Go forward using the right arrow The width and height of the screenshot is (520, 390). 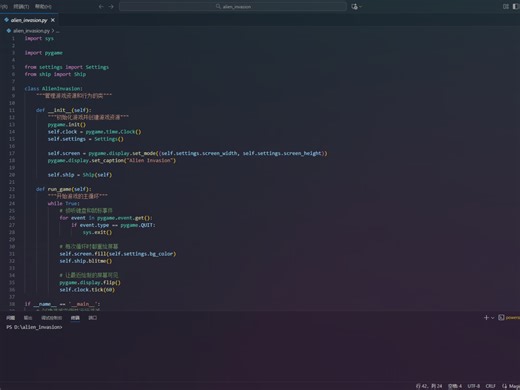(x=111, y=6)
